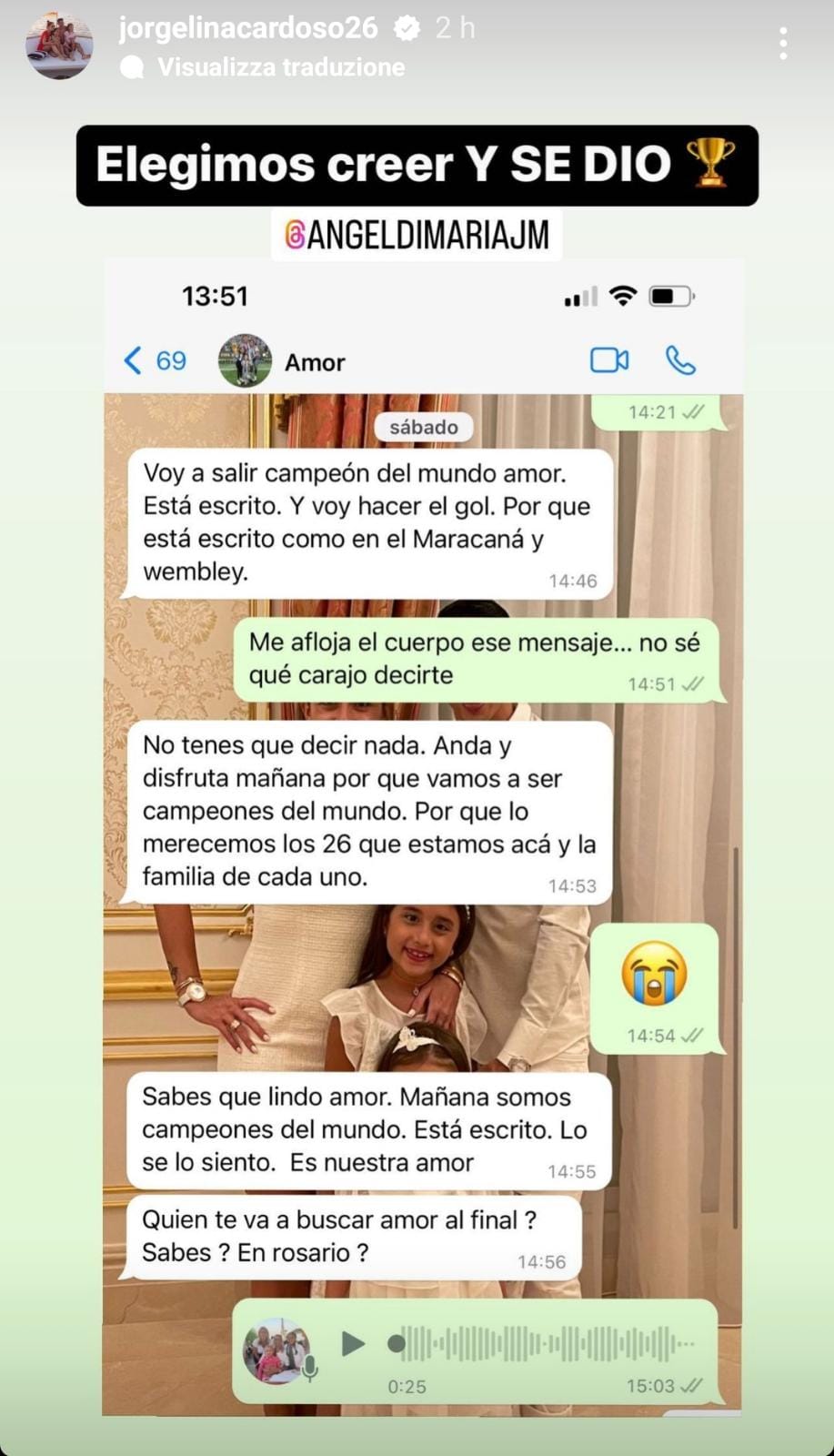Play the 0:25 voice message
834x1456 pixels.
[x=353, y=1343]
